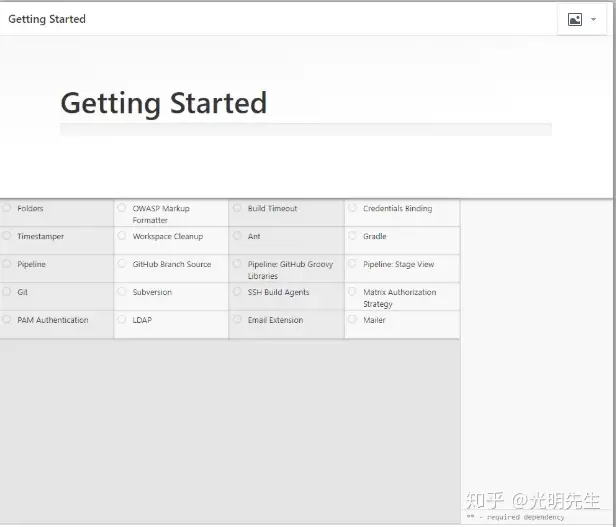This screenshot has width=616, height=527.
Task: Select the Pipeline: Stage View label
Action: coord(399,264)
